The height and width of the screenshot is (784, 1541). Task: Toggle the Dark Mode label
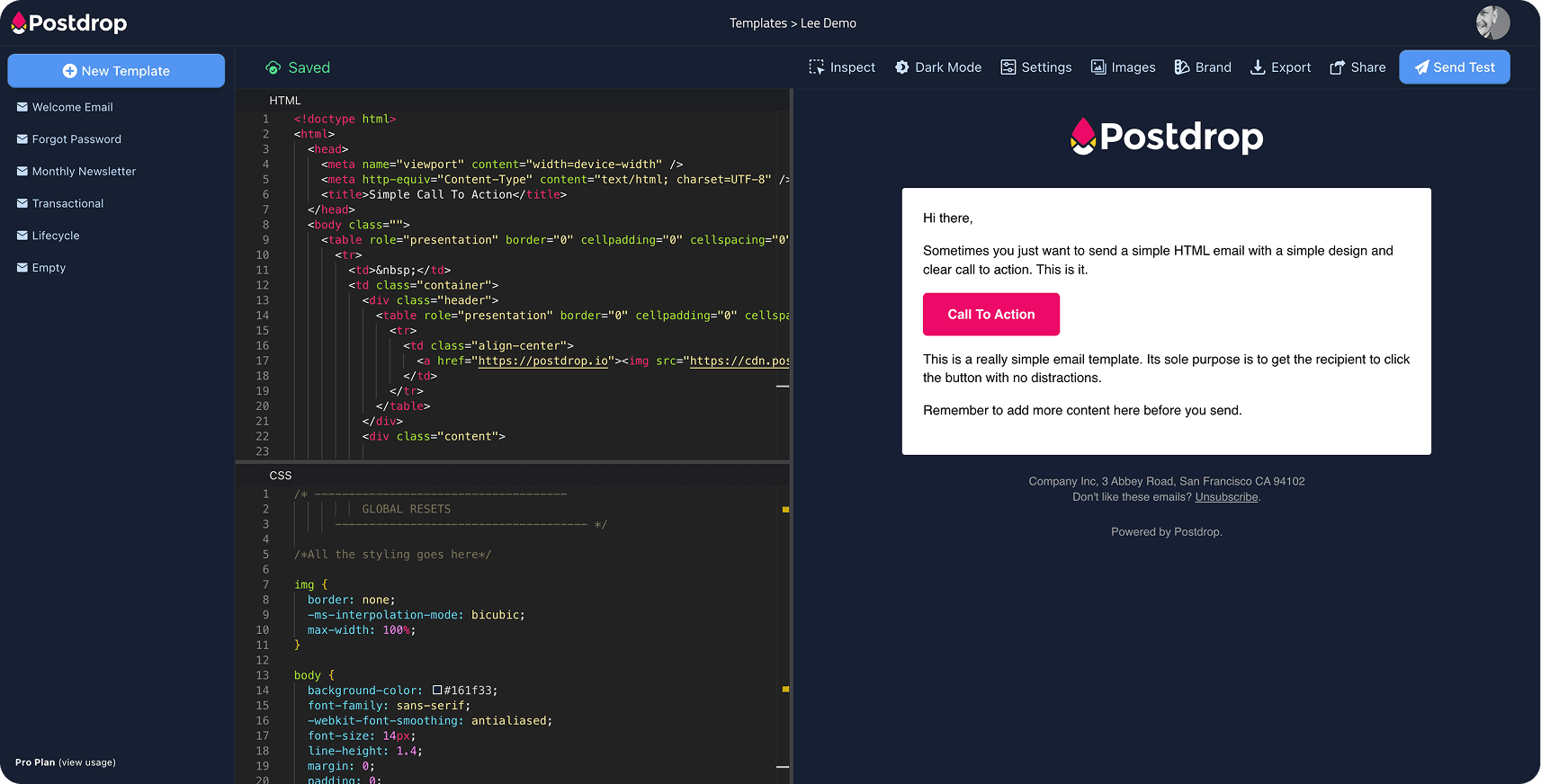(948, 67)
